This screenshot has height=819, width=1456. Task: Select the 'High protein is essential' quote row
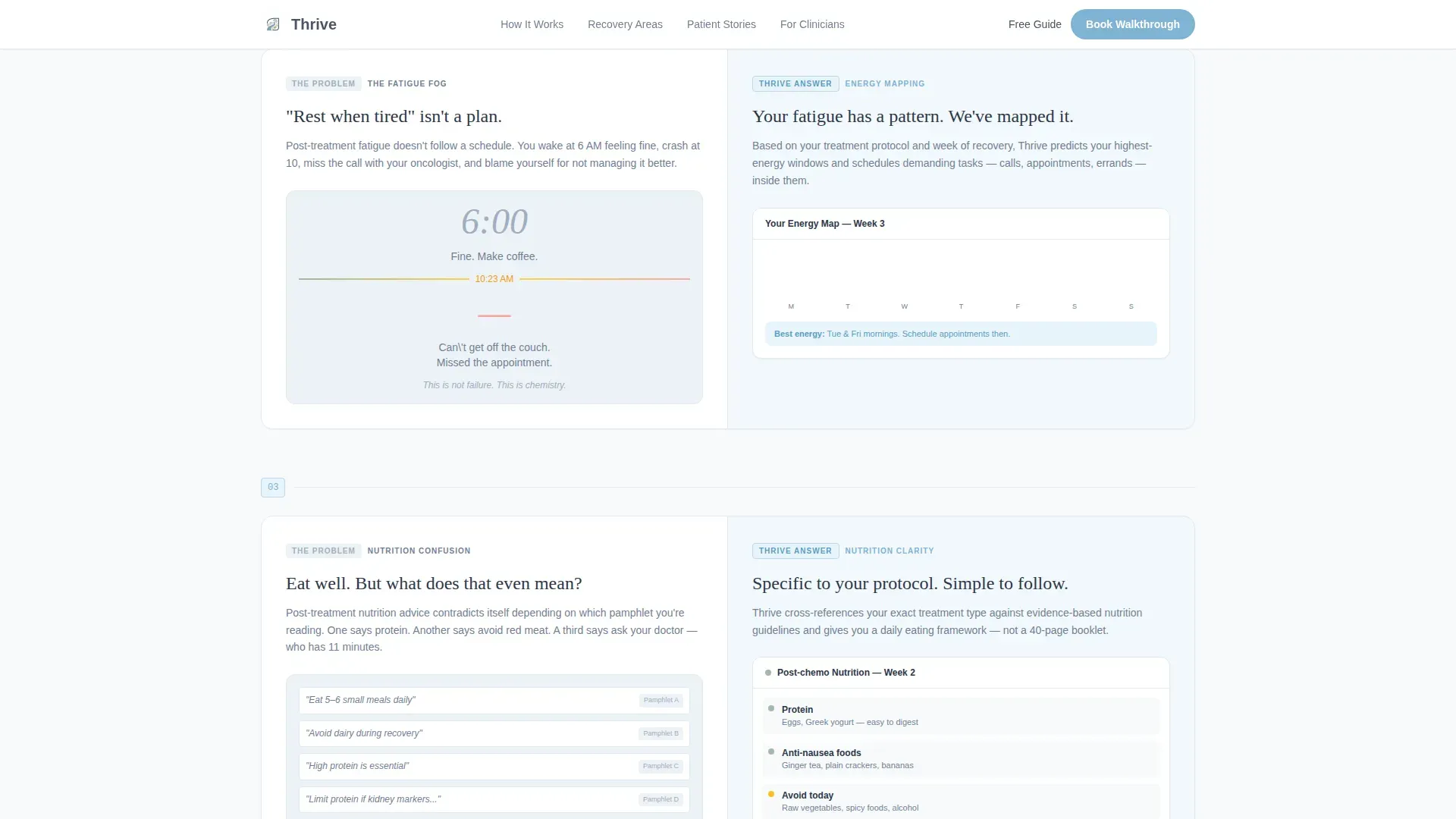[x=494, y=766]
